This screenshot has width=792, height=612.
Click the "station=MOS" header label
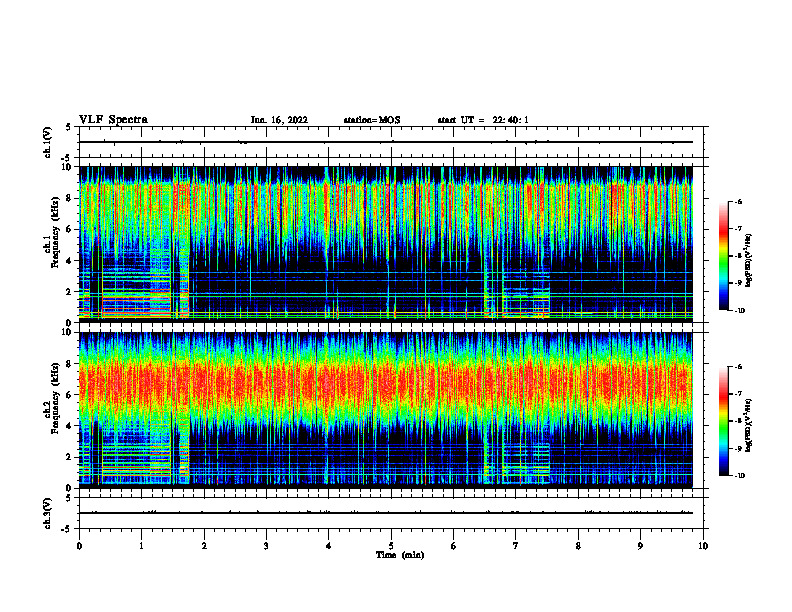(372, 120)
